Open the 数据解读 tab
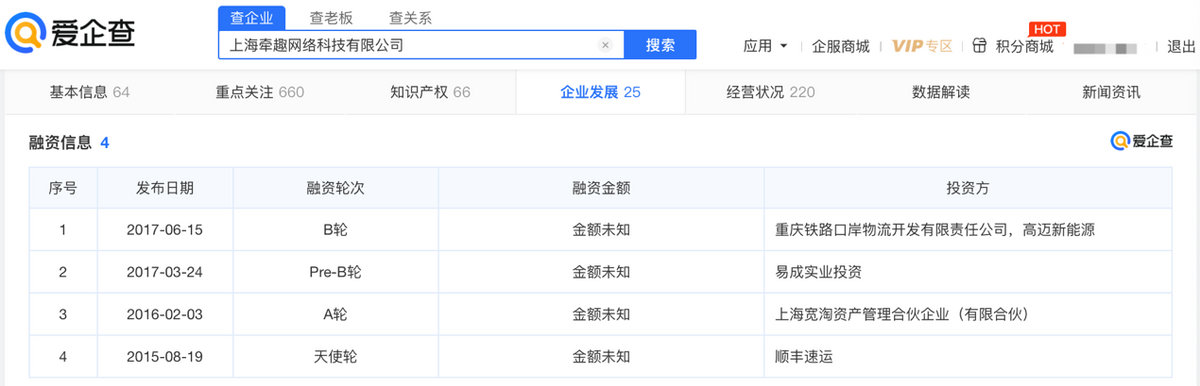Image resolution: width=1200 pixels, height=386 pixels. [x=941, y=92]
